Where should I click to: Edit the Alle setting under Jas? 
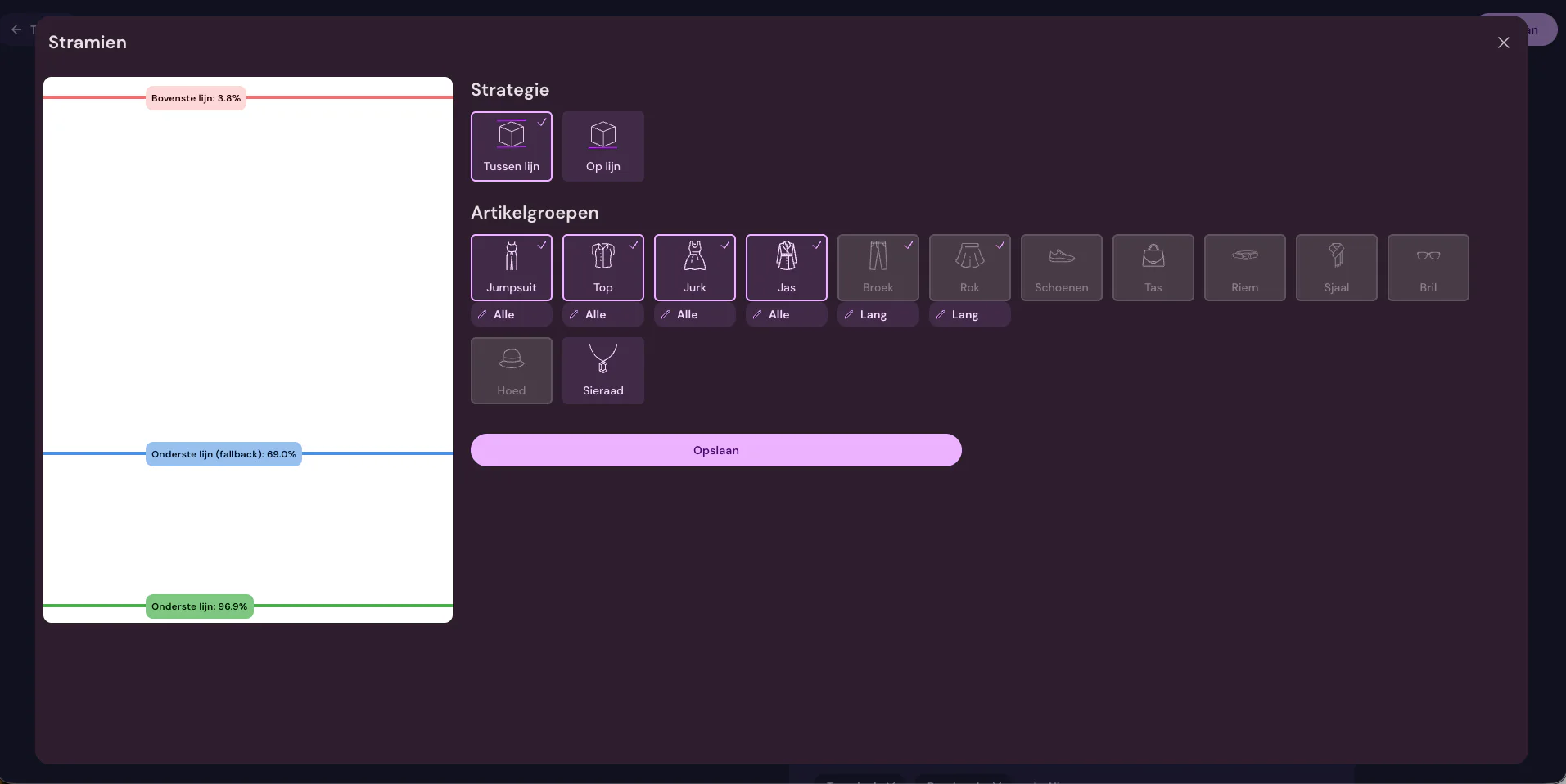787,314
